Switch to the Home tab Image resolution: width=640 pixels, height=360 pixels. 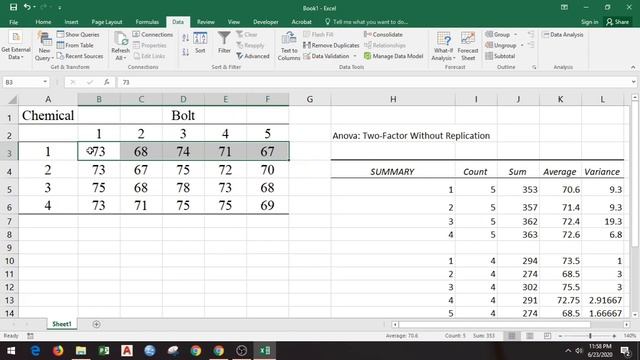(x=43, y=22)
